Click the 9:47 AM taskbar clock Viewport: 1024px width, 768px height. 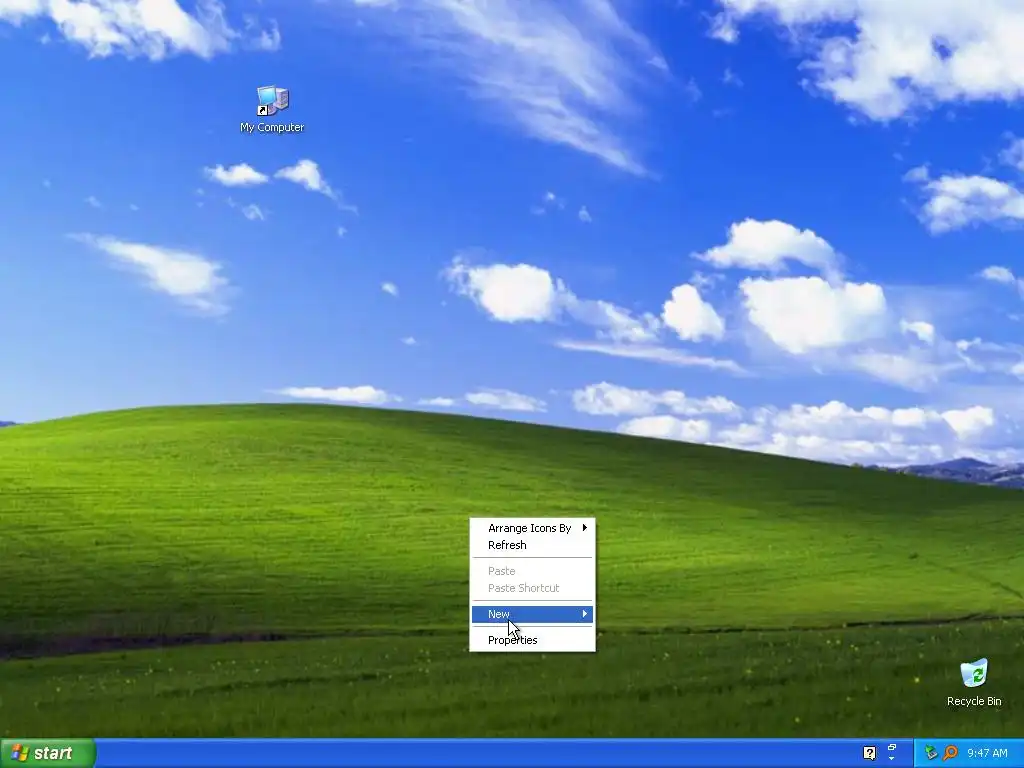pyautogui.click(x=987, y=753)
